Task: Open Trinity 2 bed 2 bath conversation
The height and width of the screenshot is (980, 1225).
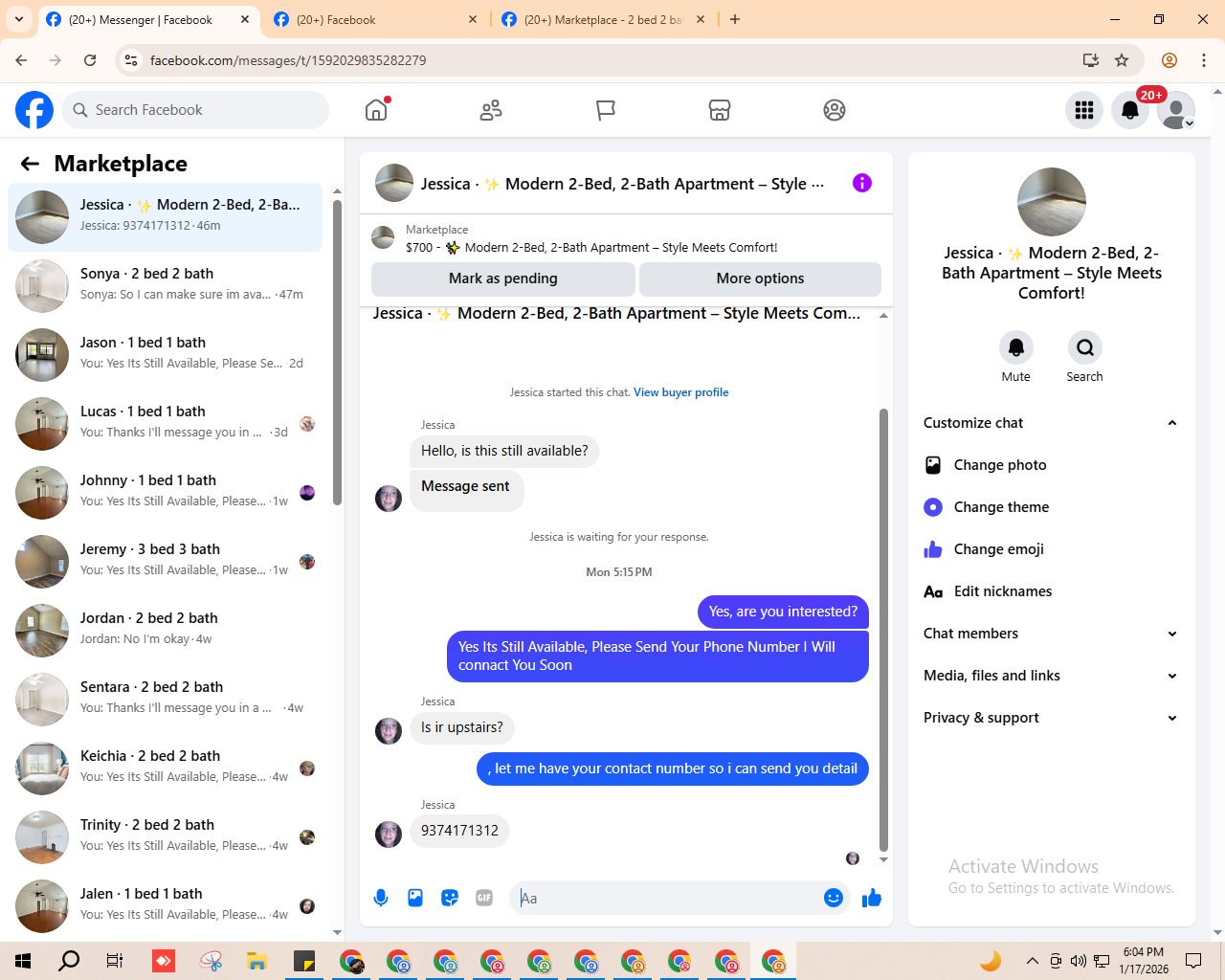Action: click(165, 837)
